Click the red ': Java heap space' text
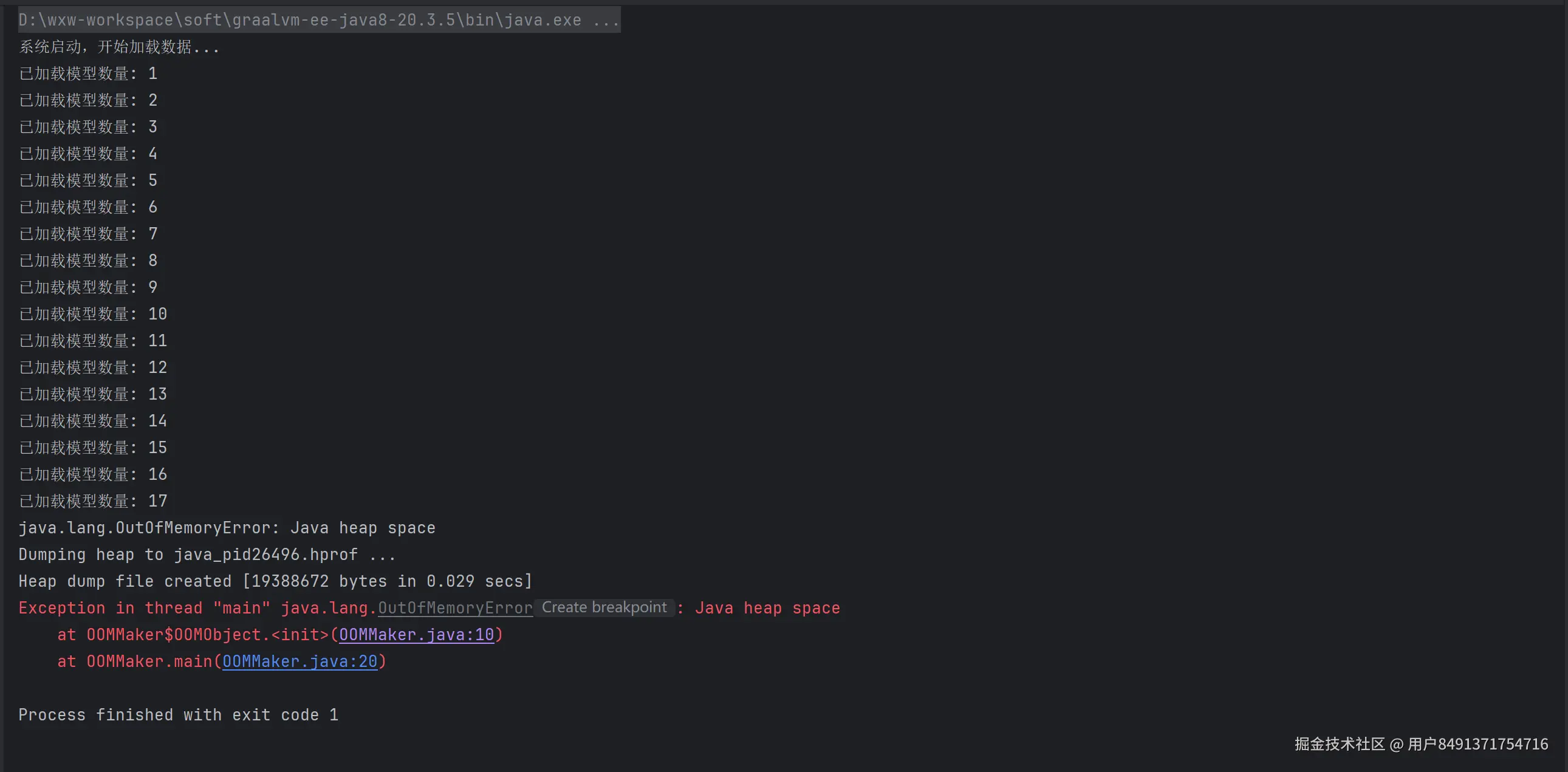 (765, 608)
